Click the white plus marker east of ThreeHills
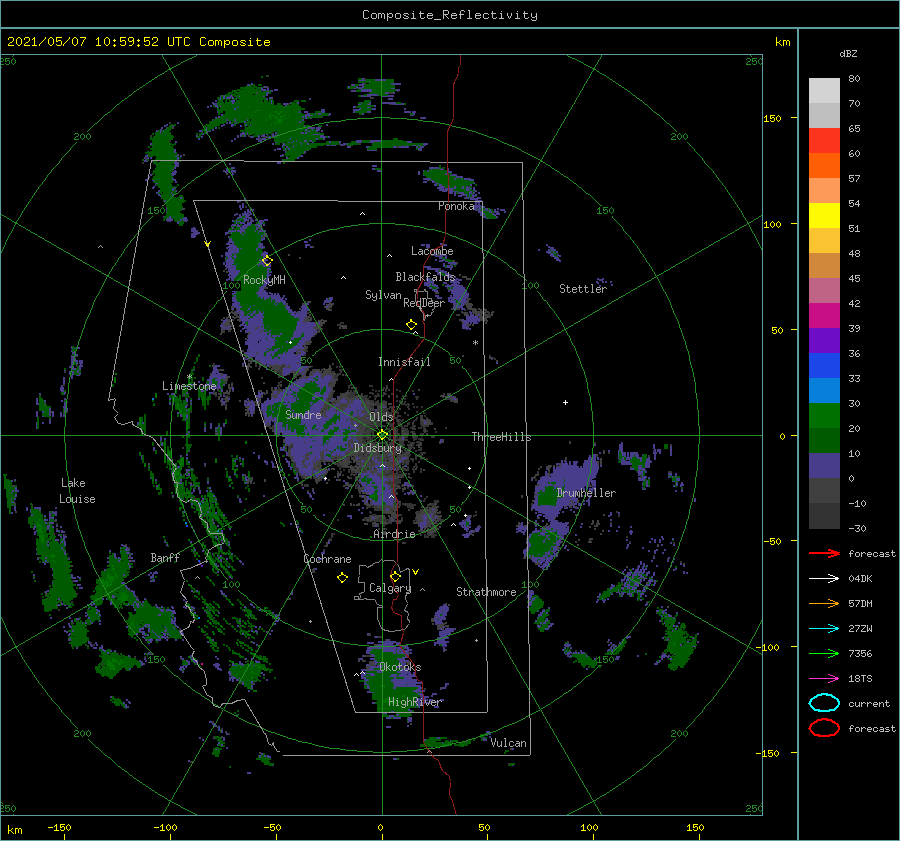The height and width of the screenshot is (841, 900). point(565,402)
